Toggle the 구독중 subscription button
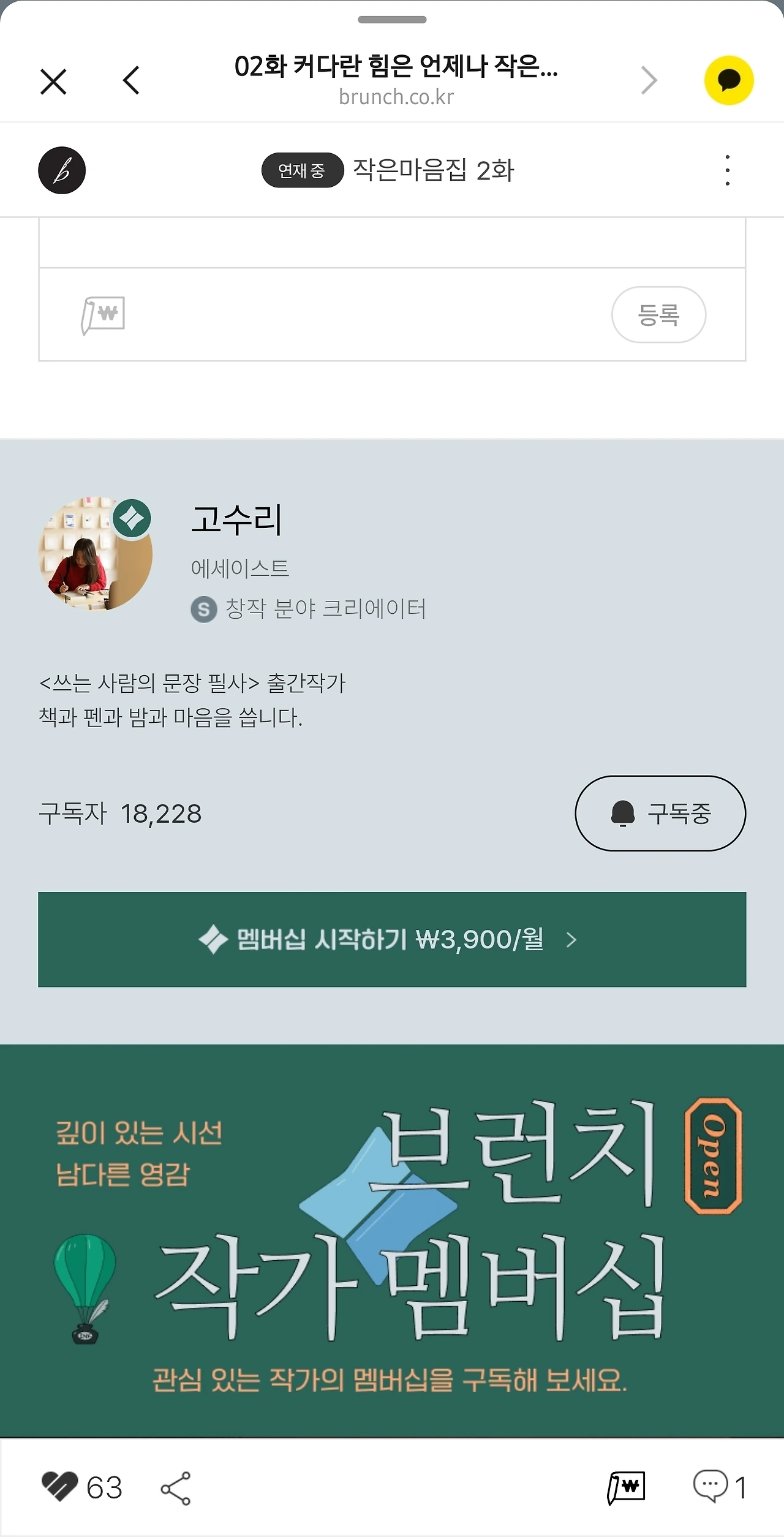Image resolution: width=784 pixels, height=1537 pixels. [x=660, y=814]
